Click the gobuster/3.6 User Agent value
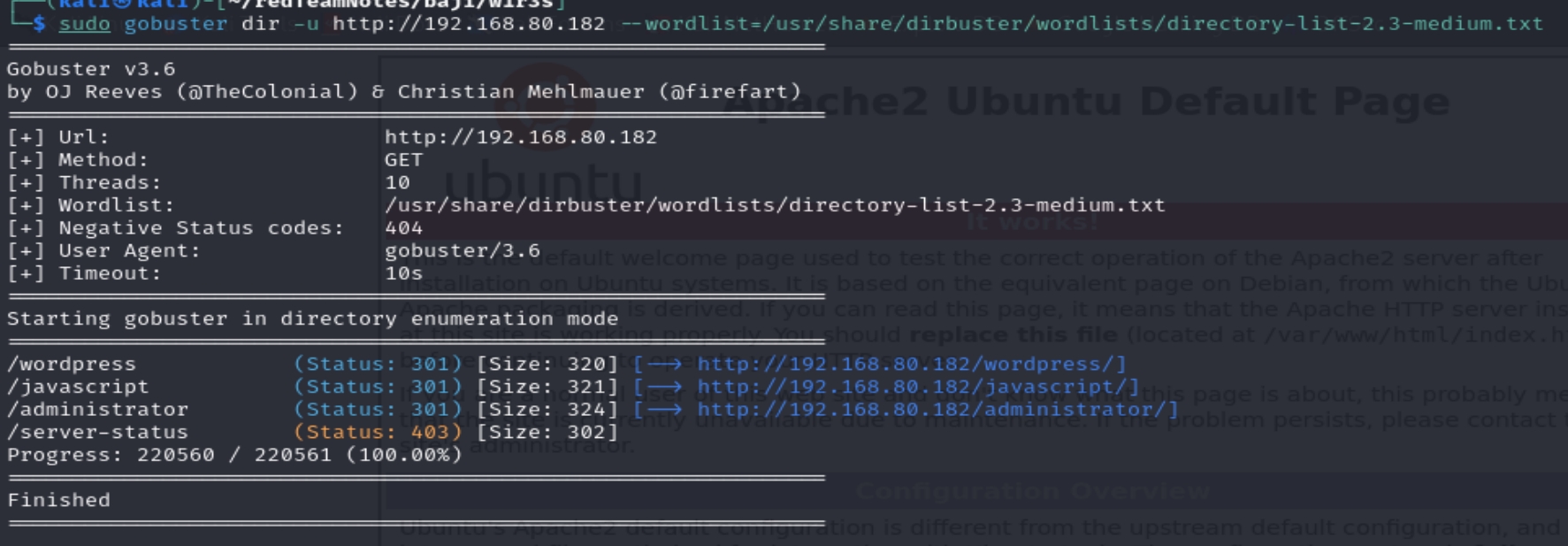Image resolution: width=1568 pixels, height=546 pixels. point(462,250)
